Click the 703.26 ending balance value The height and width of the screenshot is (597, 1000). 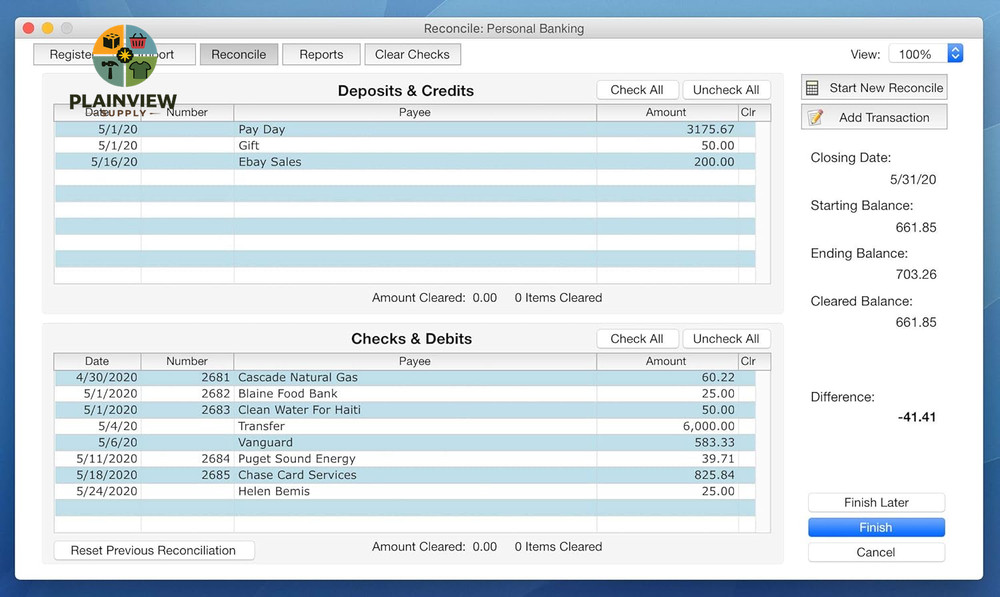click(916, 274)
